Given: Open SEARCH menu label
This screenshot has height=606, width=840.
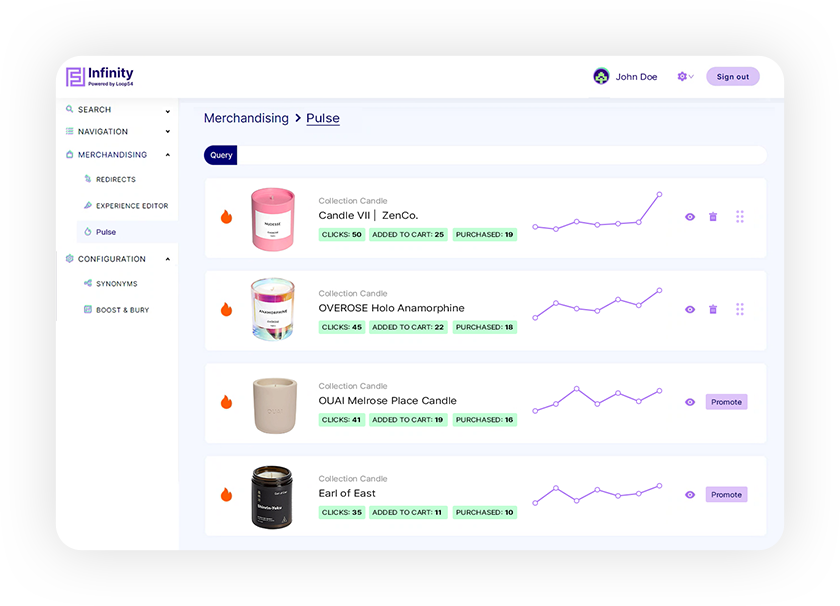Looking at the screenshot, I should [x=94, y=109].
